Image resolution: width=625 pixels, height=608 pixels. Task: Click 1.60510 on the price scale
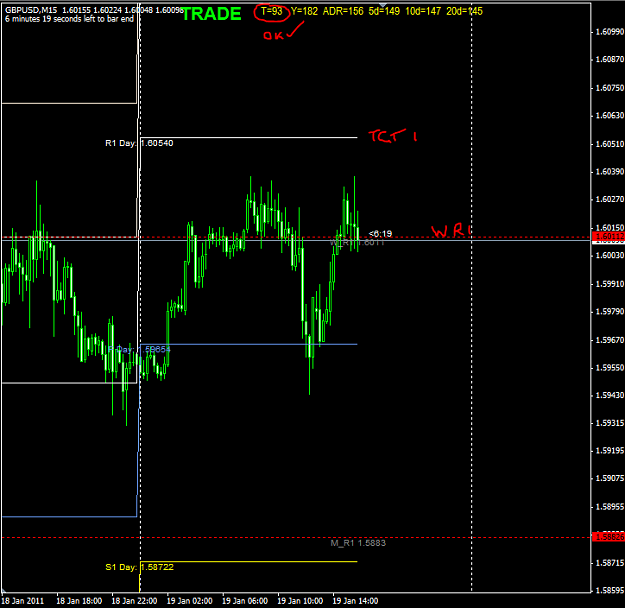click(609, 144)
